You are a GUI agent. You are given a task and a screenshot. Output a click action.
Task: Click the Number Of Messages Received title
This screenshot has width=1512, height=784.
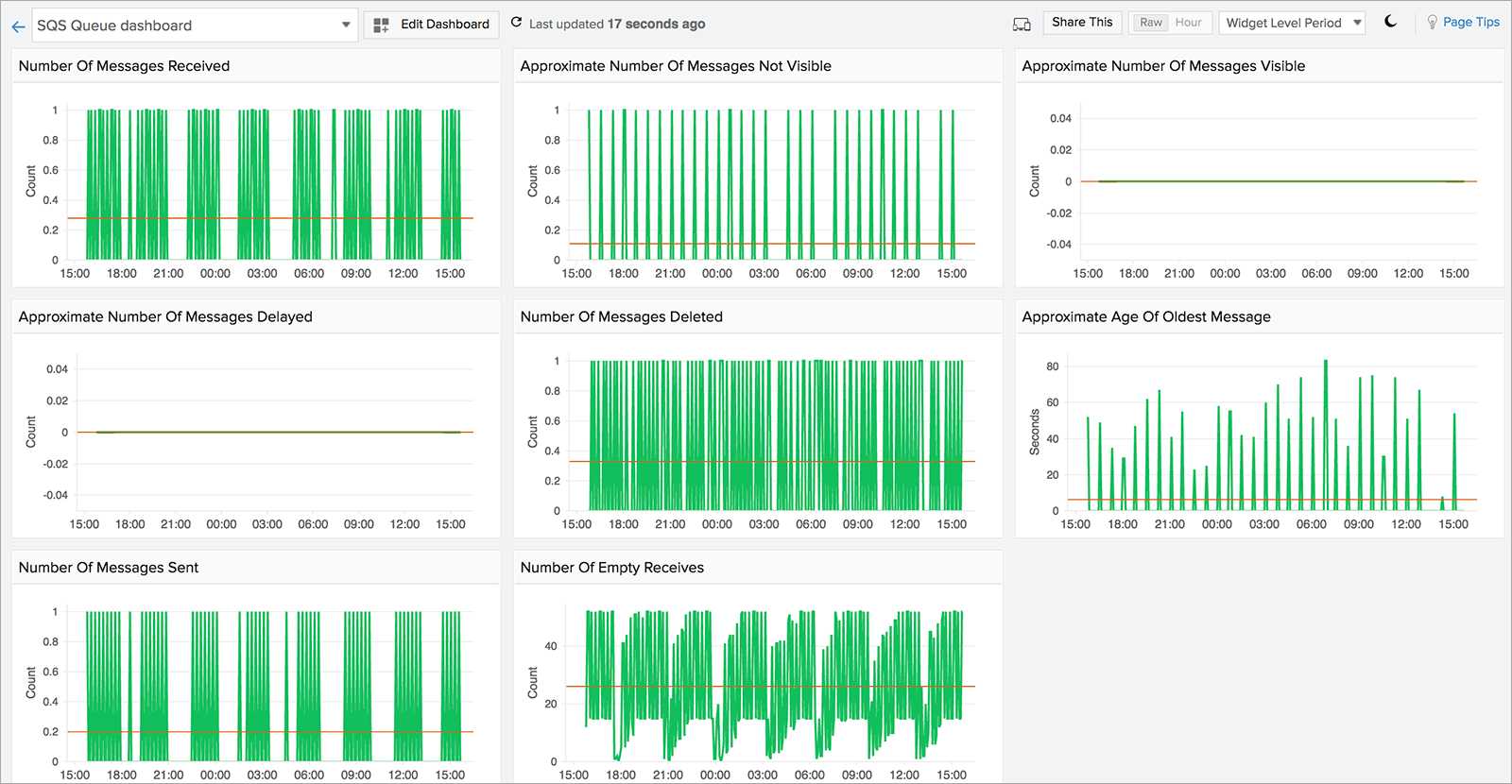click(124, 66)
